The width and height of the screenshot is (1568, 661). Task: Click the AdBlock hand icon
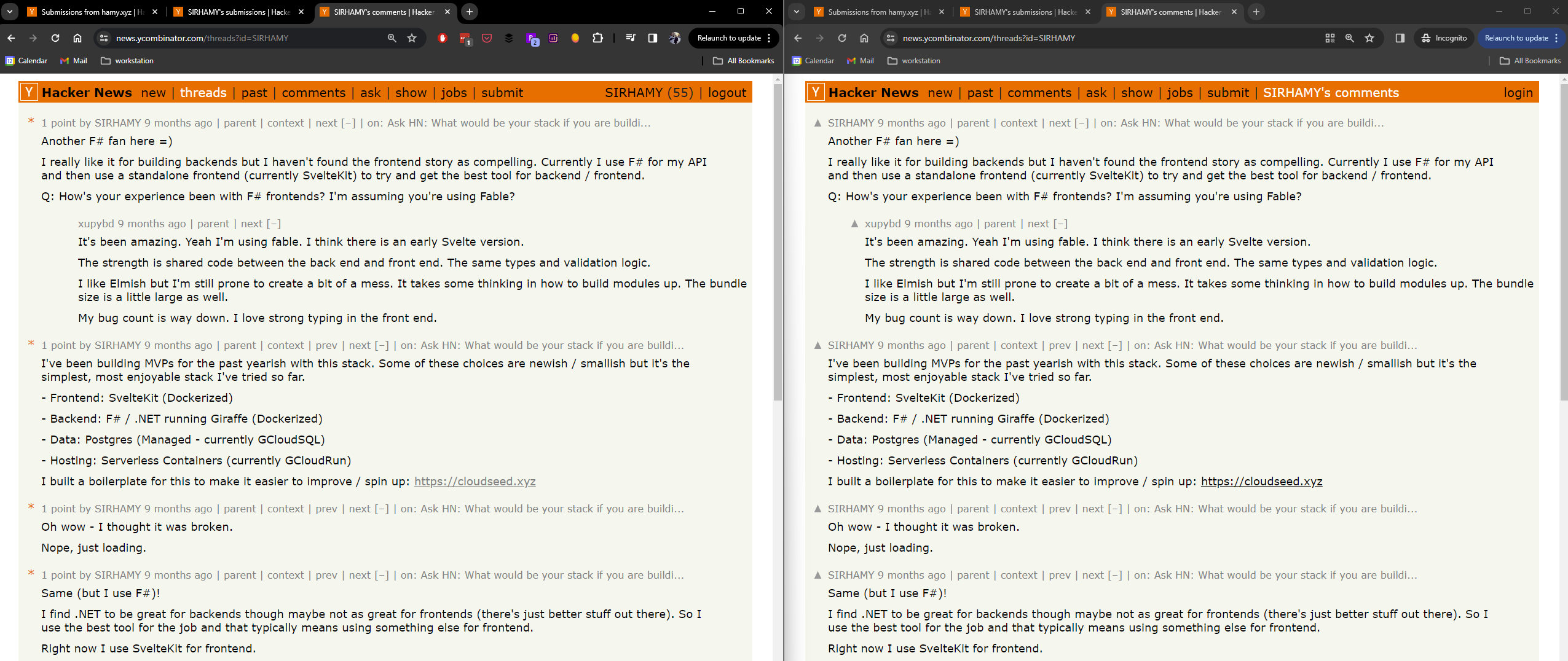tap(443, 38)
